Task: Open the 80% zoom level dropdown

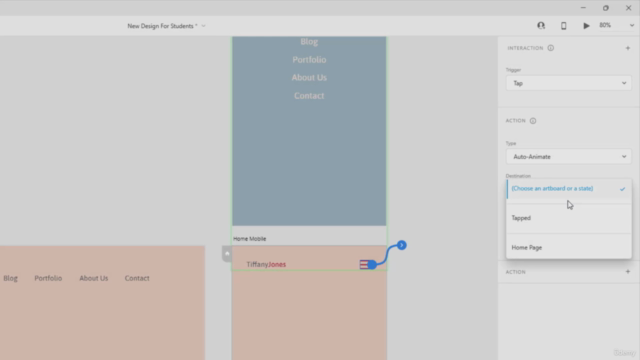Action: (x=616, y=25)
